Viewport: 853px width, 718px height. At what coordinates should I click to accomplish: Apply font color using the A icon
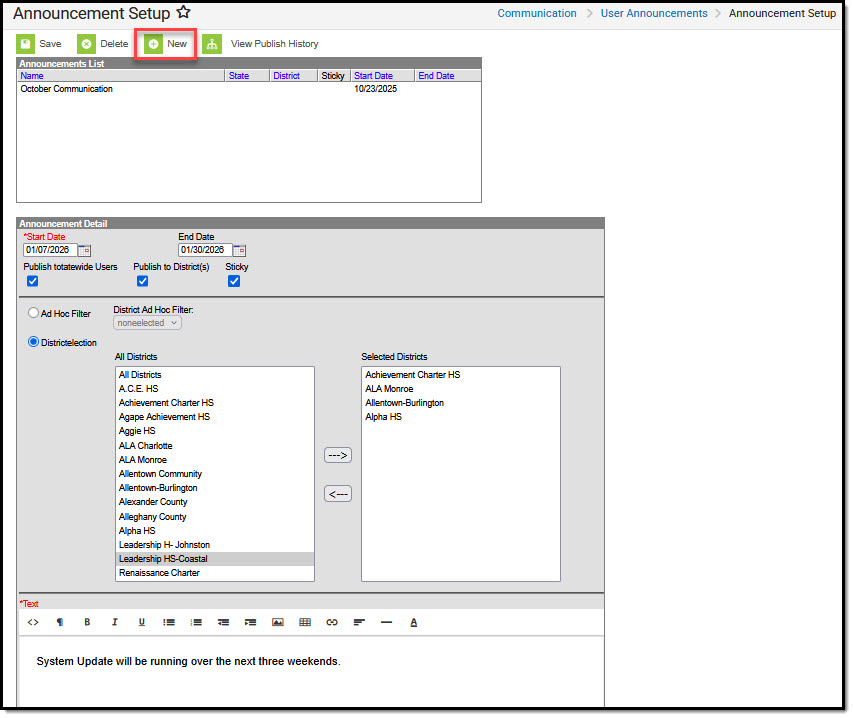(413, 622)
